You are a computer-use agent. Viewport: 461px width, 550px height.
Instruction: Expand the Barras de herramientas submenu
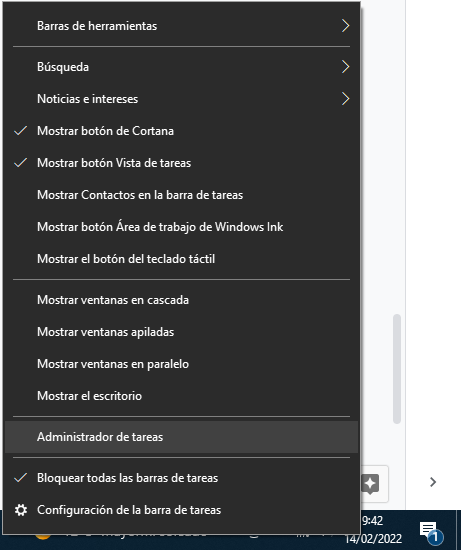[181, 26]
